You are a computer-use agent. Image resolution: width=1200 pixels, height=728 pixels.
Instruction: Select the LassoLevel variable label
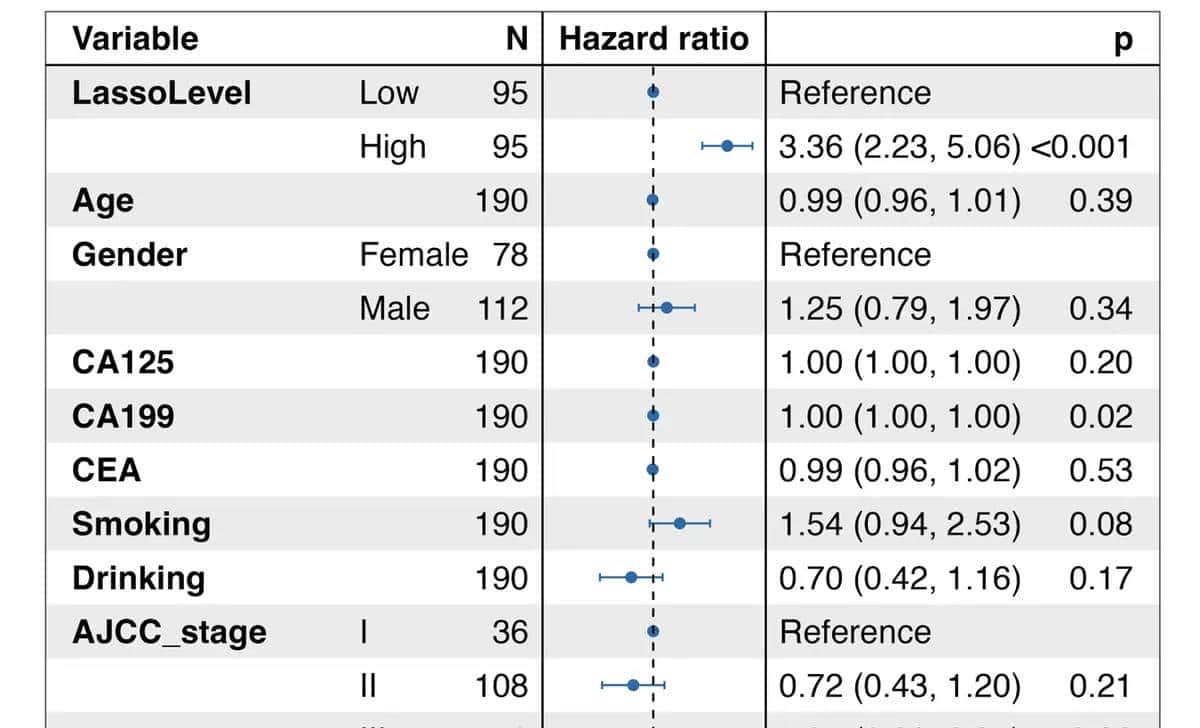point(161,93)
